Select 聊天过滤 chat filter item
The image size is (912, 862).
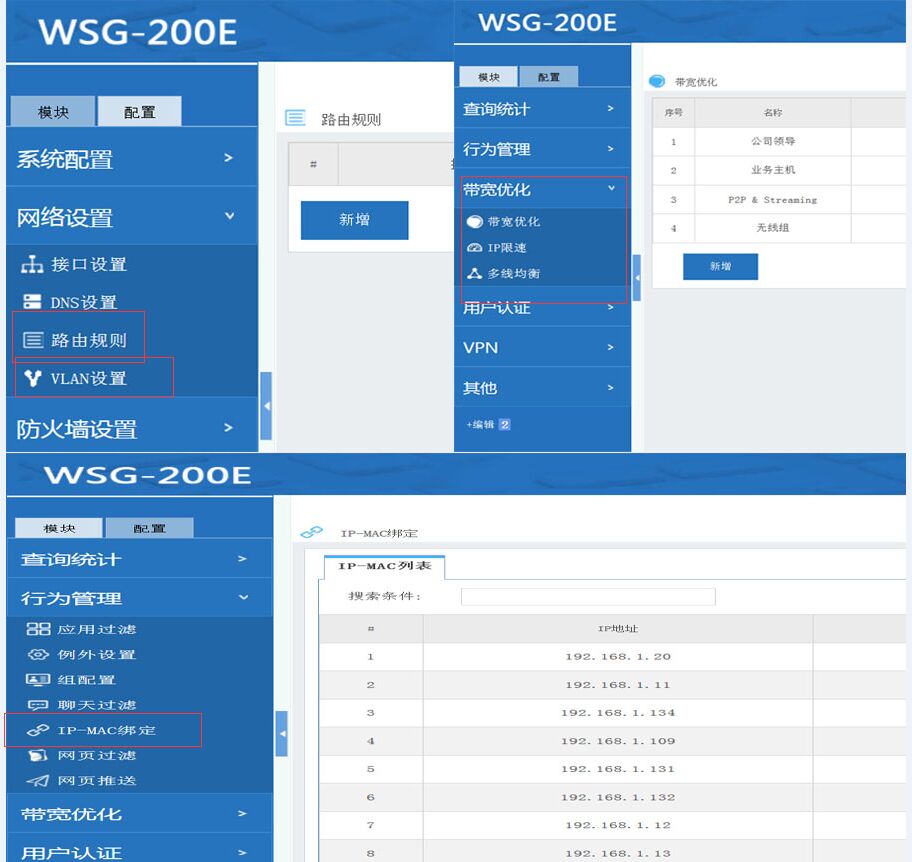pyautogui.click(x=96, y=705)
